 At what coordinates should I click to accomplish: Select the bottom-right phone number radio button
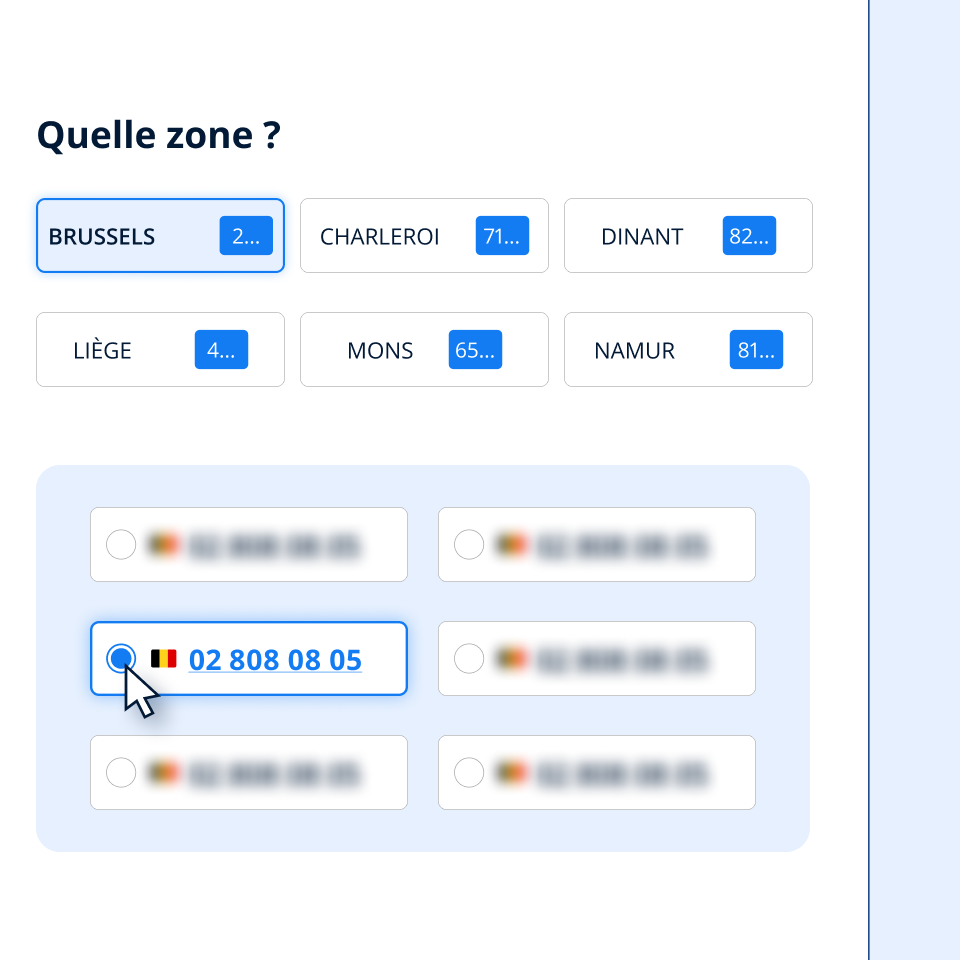point(468,772)
